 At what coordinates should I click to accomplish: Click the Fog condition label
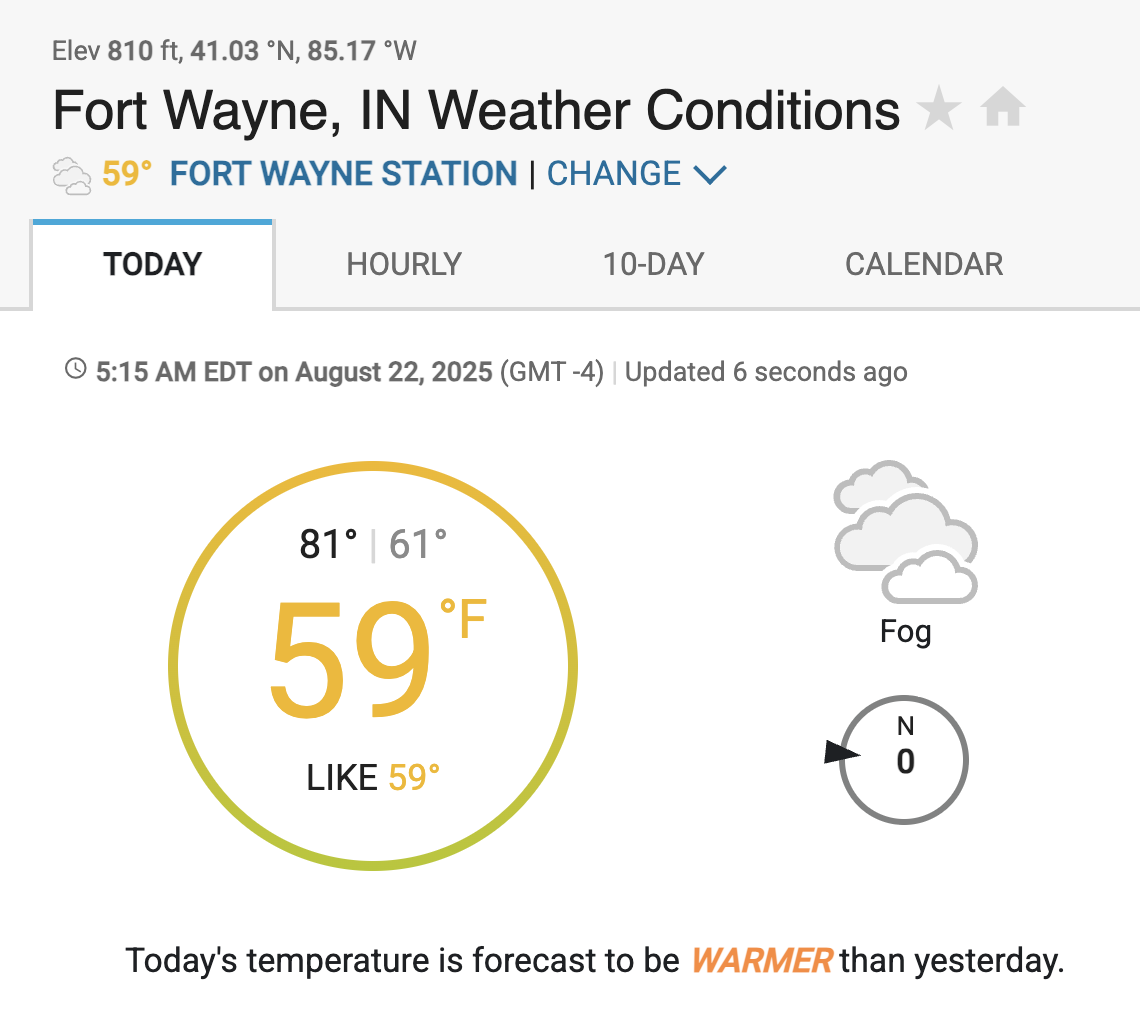(x=905, y=631)
